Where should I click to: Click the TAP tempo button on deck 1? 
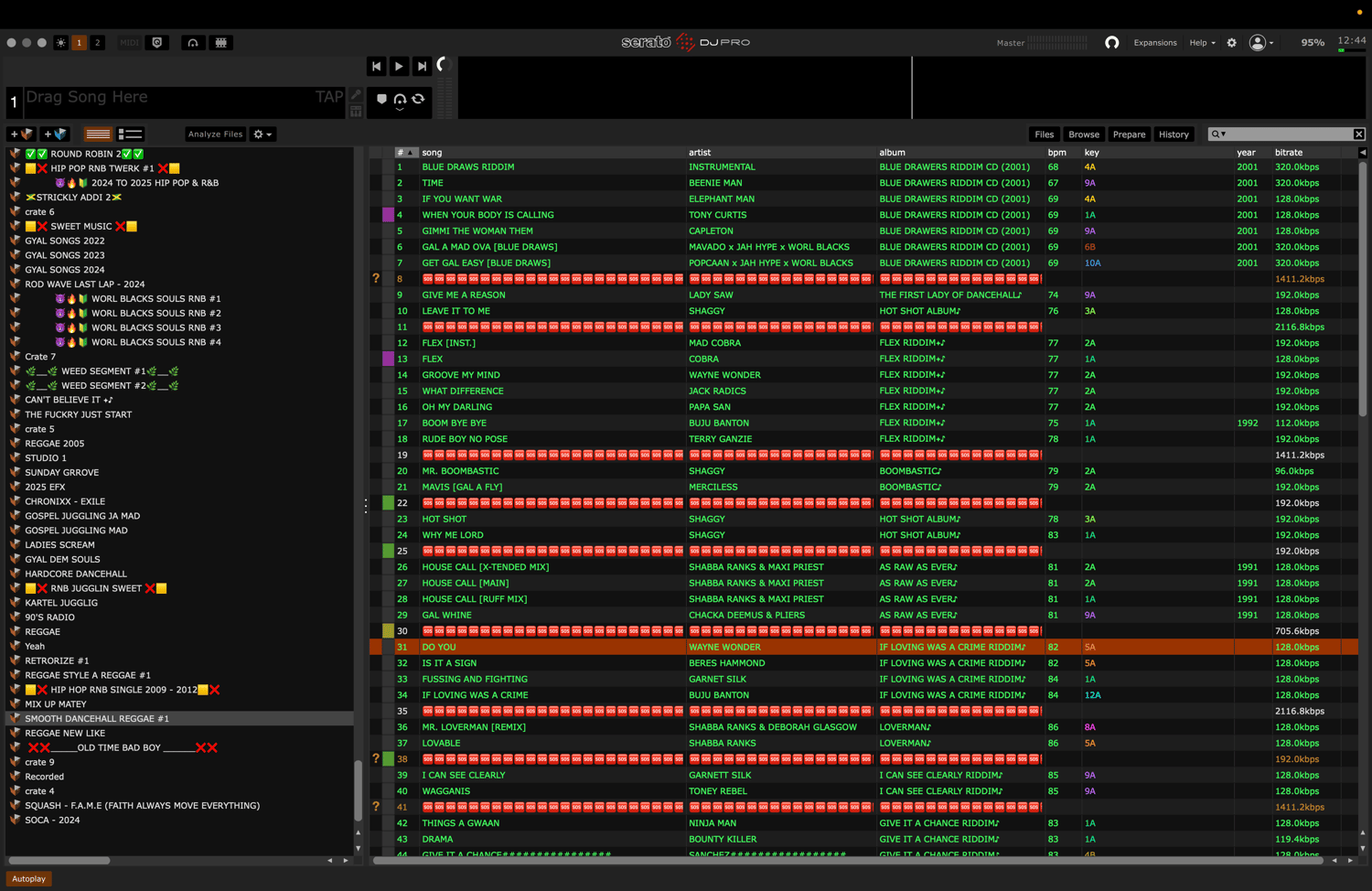point(329,97)
